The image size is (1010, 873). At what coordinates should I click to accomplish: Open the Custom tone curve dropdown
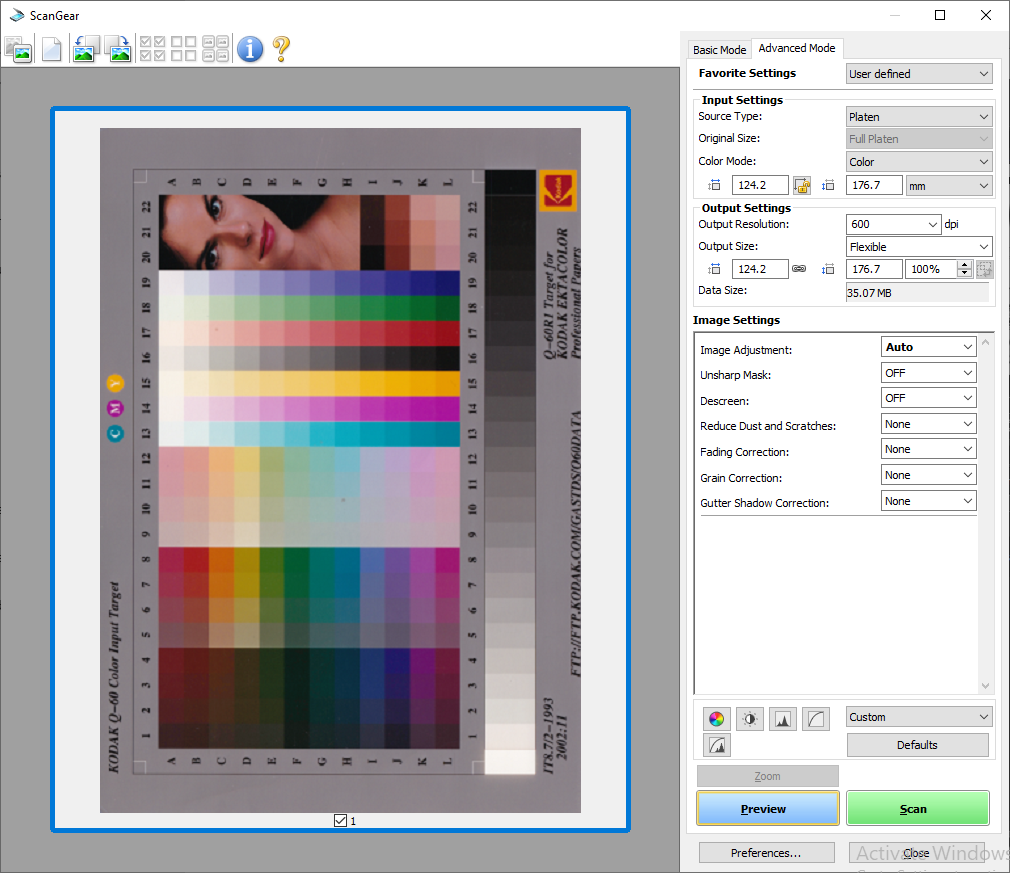coord(919,717)
